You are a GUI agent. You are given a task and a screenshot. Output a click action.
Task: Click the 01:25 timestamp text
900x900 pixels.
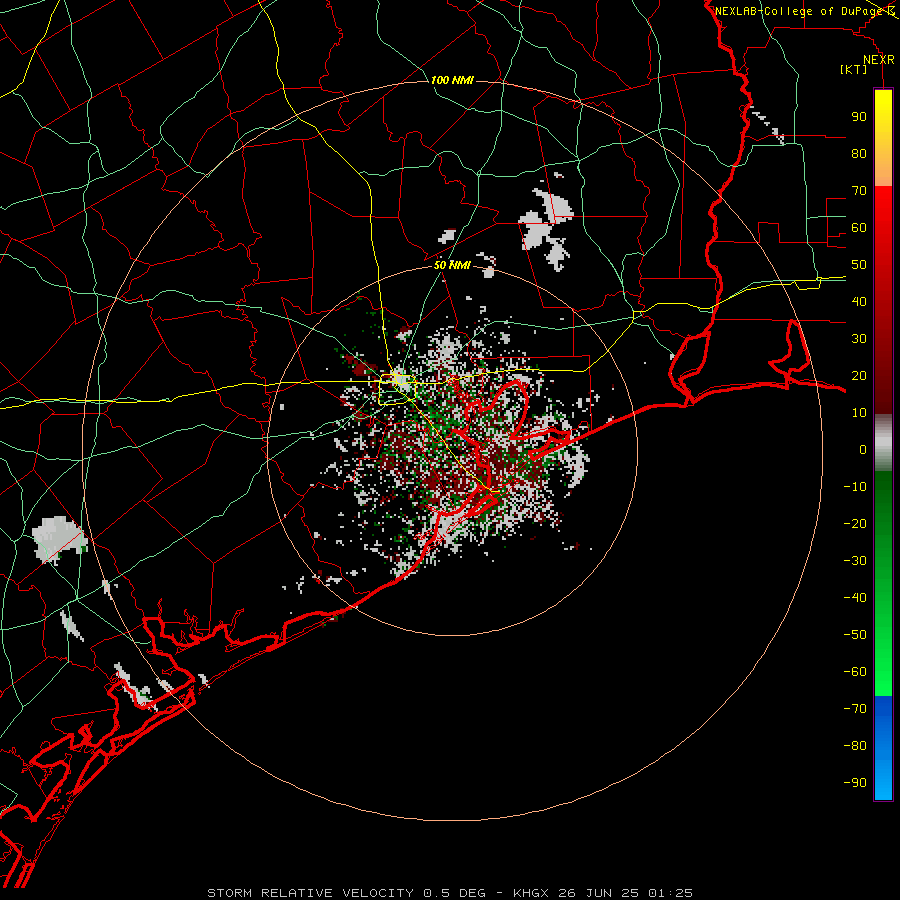pos(670,893)
